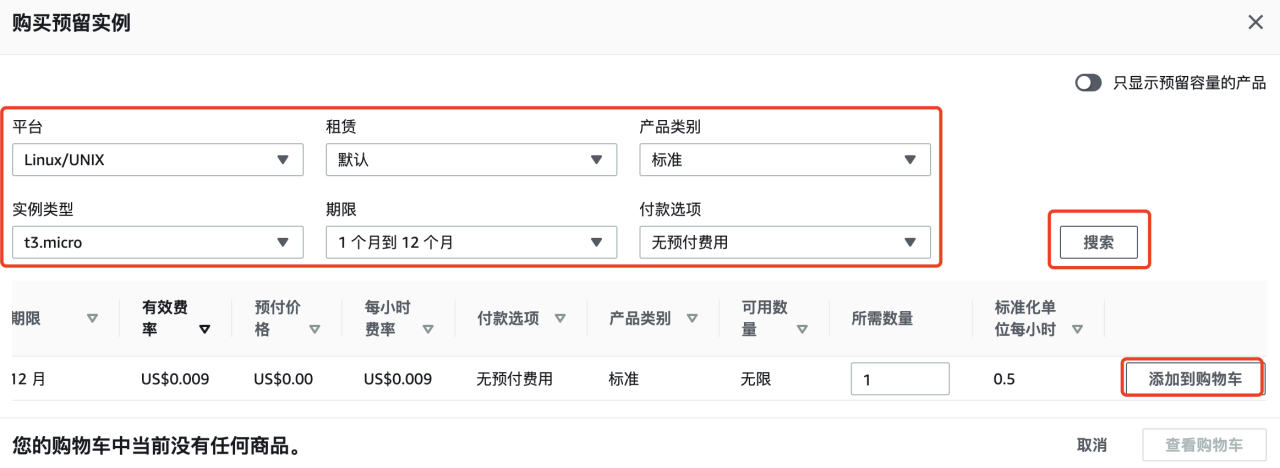Viewport: 1280px width, 468px height.
Task: Open the 期限 1 个月到 12 个月 dropdown
Action: (x=471, y=242)
